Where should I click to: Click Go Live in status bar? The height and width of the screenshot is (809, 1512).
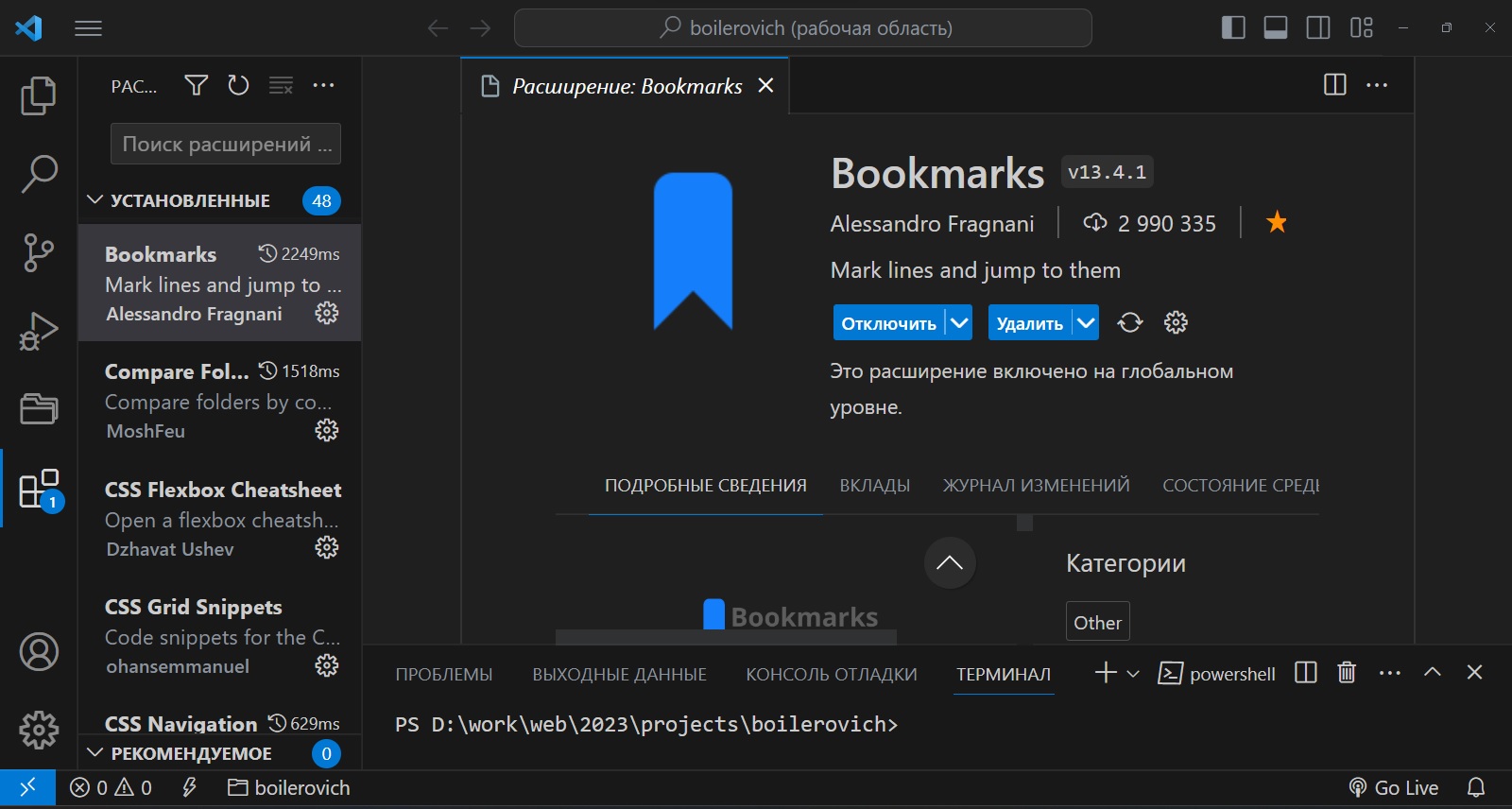point(1394,788)
